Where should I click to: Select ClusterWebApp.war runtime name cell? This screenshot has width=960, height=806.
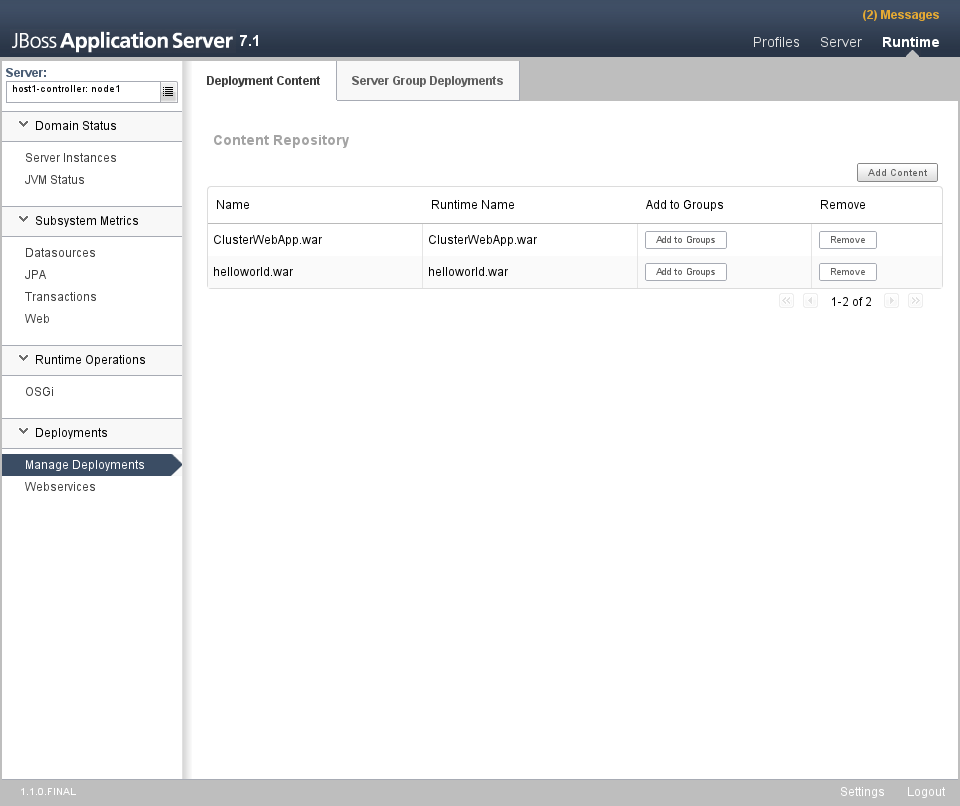[x=482, y=240]
